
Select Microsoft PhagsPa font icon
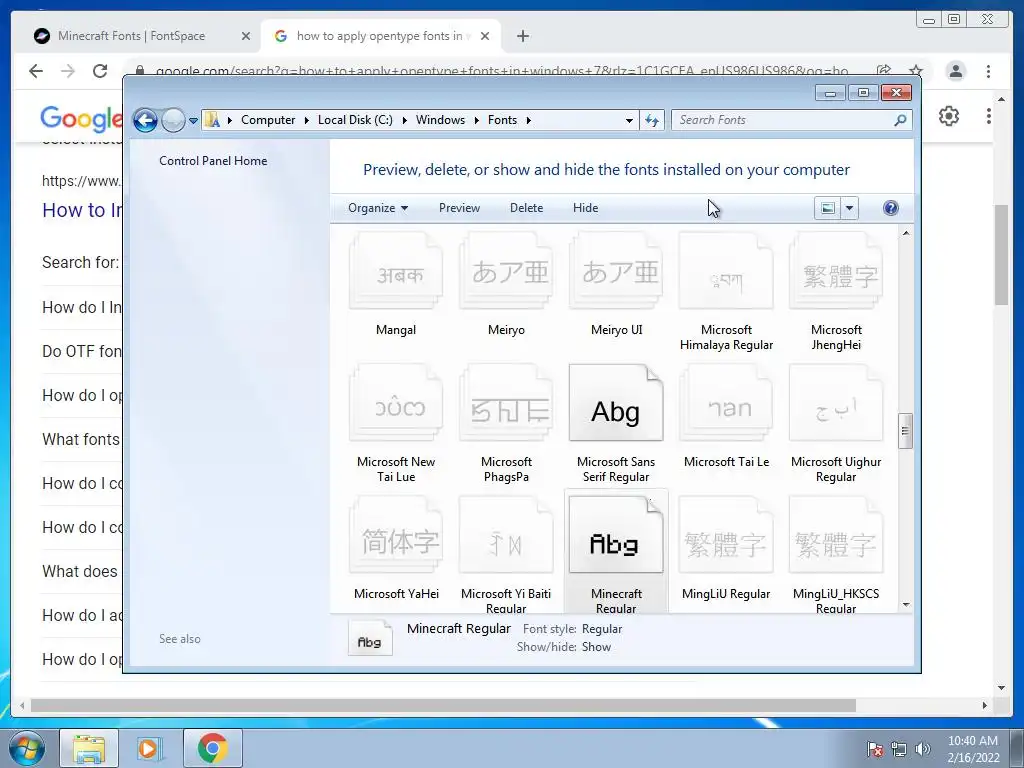tap(507, 403)
